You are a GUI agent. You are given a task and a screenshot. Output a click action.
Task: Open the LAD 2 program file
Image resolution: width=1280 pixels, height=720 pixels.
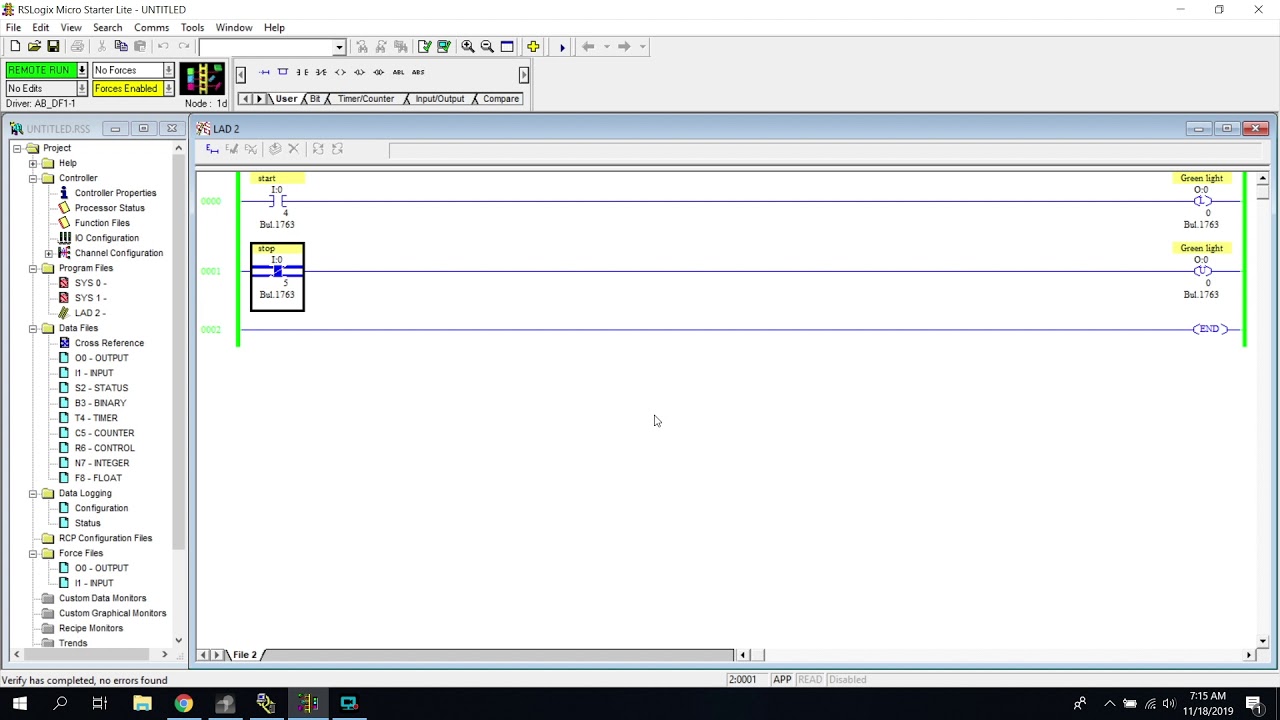89,313
